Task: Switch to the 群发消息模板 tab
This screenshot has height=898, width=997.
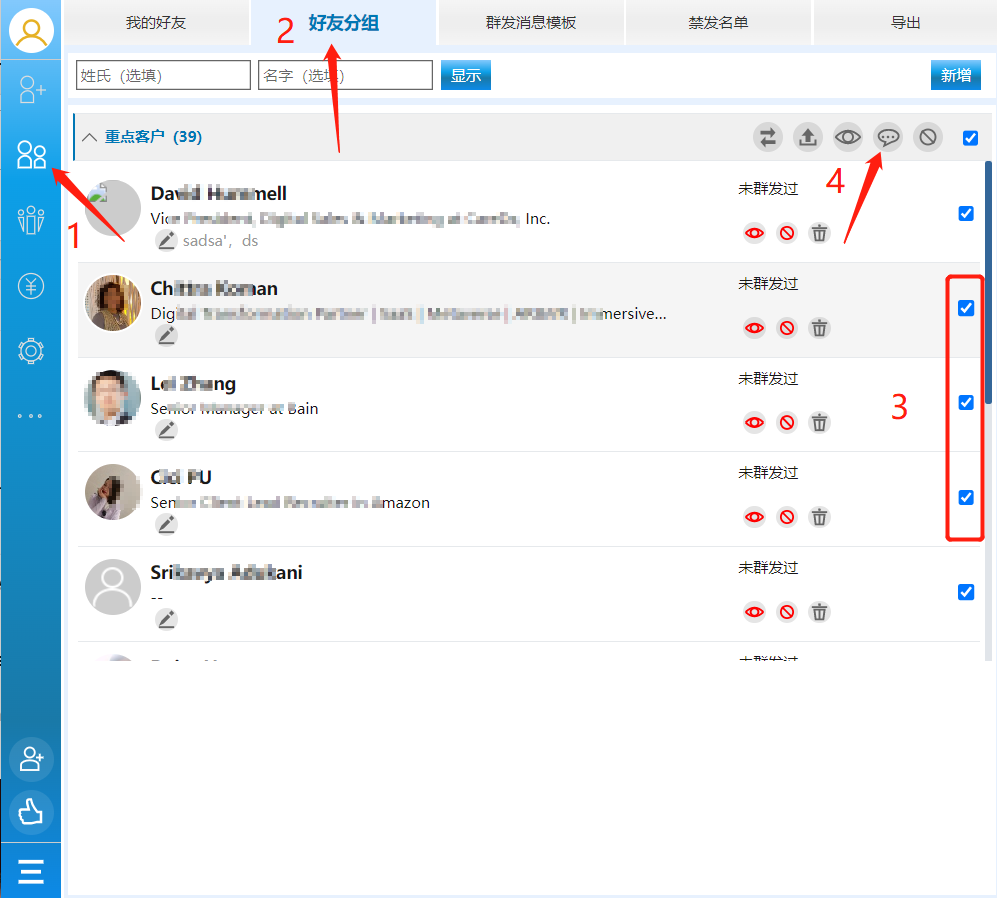Action: 531,22
